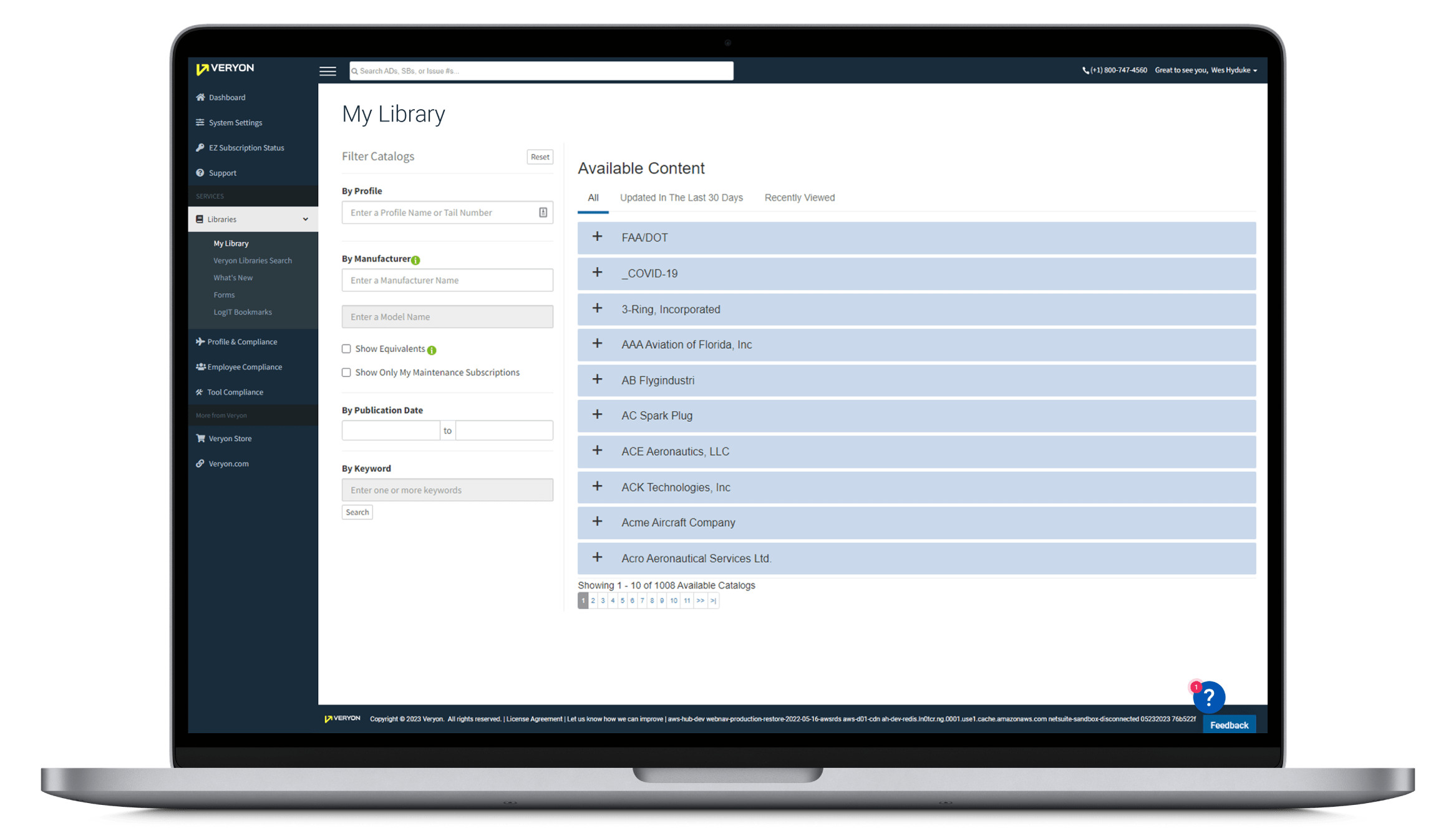Image resolution: width=1456 pixels, height=828 pixels.
Task: Go to page 11 of catalogs
Action: 686,600
